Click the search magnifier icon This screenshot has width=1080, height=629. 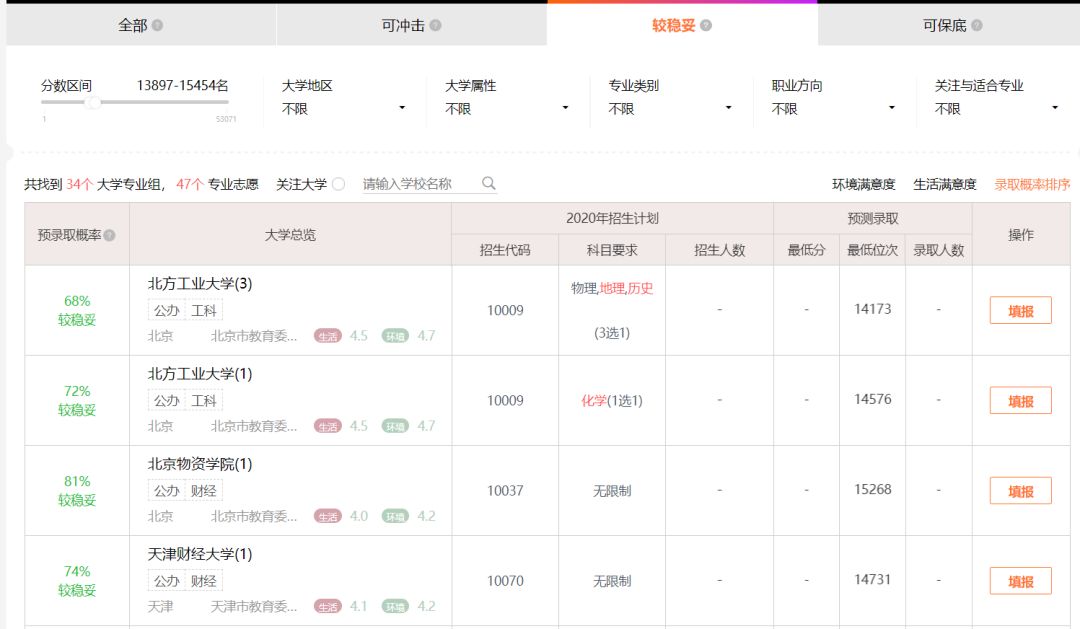(x=488, y=183)
